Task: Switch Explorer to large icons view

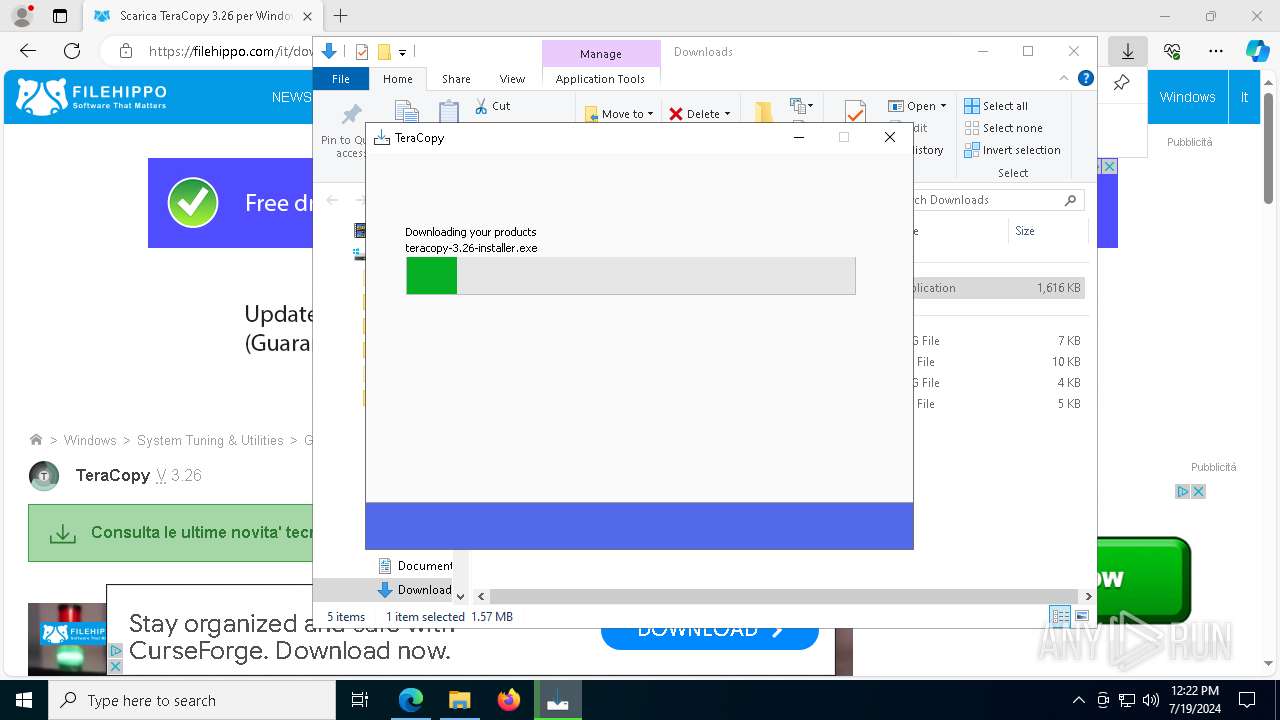Action: pos(1081,616)
